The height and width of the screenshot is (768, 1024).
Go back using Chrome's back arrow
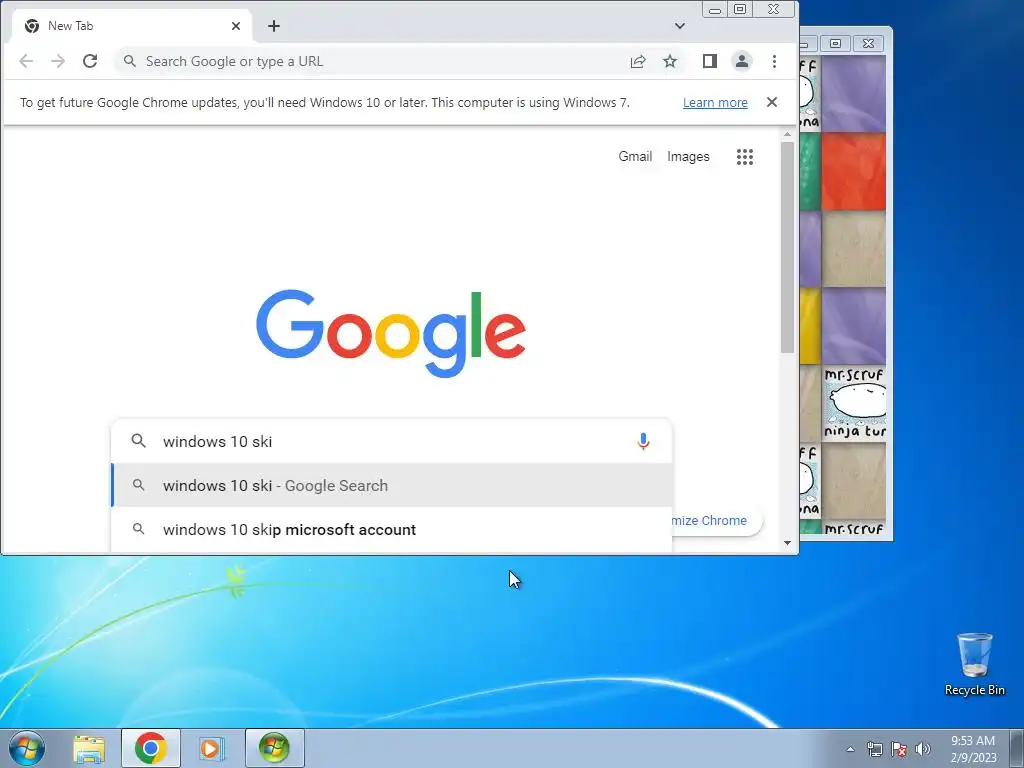click(x=26, y=61)
